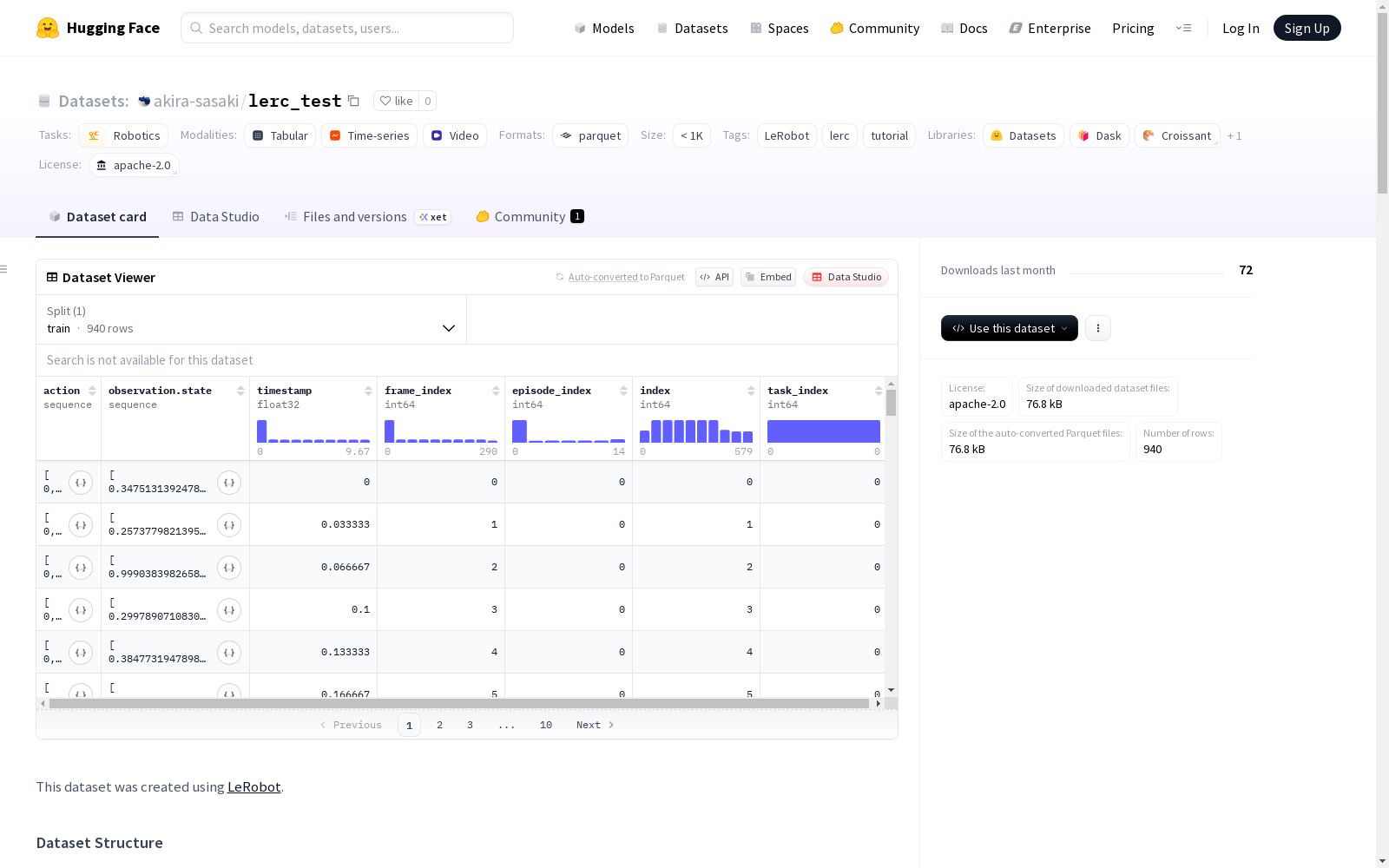
Task: Open Docs in the top navigation
Action: point(964,28)
